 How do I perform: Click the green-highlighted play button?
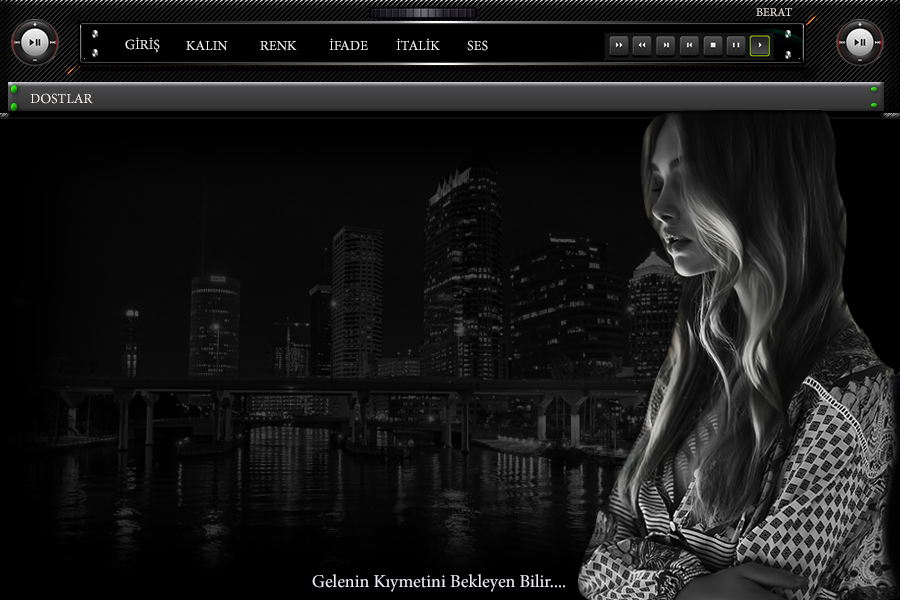click(x=760, y=45)
